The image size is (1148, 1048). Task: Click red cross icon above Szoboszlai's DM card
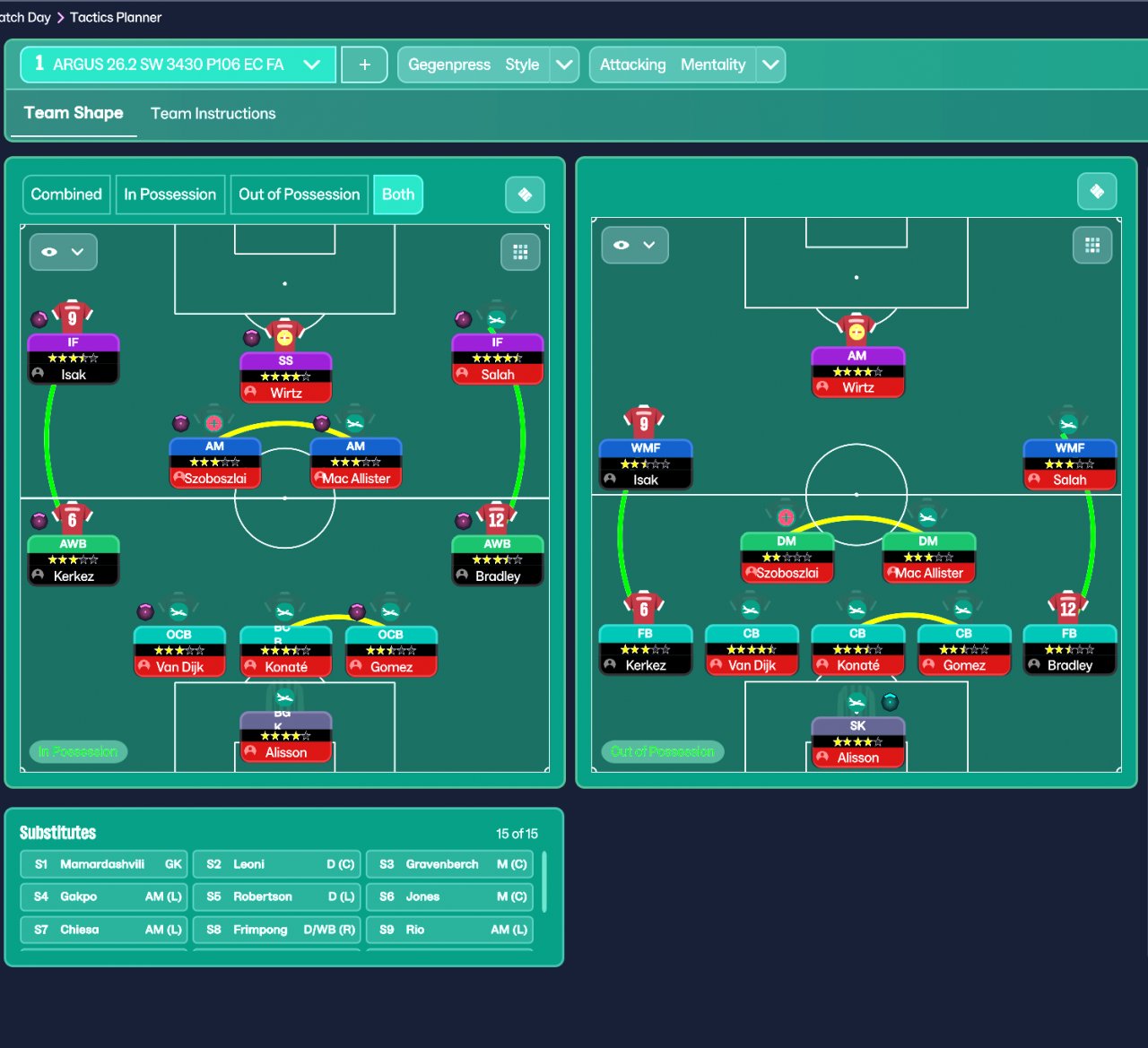[x=786, y=517]
